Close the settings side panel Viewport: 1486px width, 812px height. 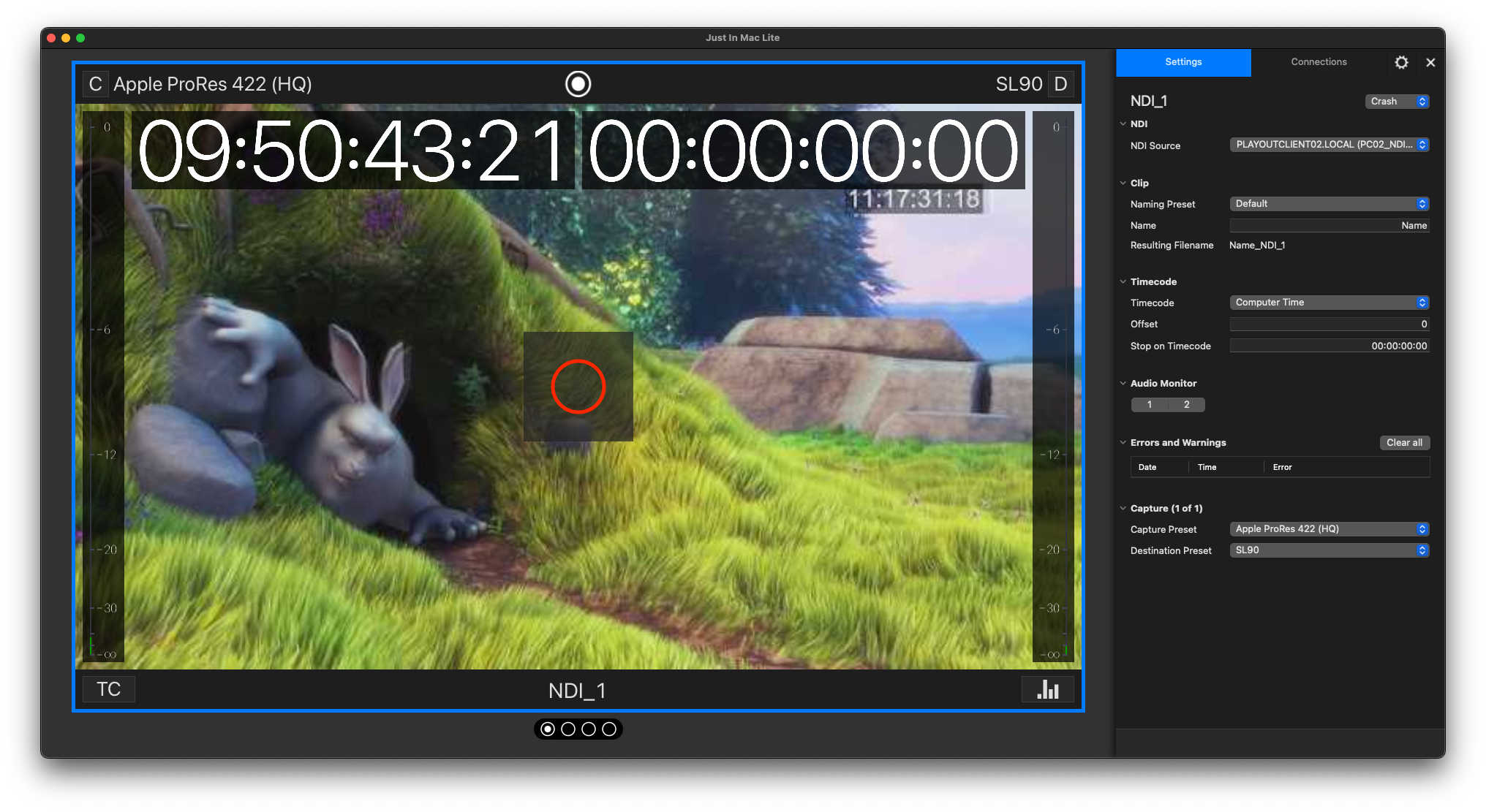(1430, 62)
